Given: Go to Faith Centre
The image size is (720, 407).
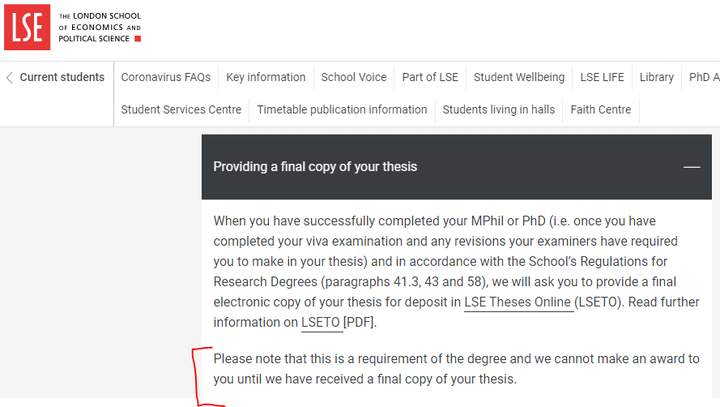Looking at the screenshot, I should click(601, 110).
